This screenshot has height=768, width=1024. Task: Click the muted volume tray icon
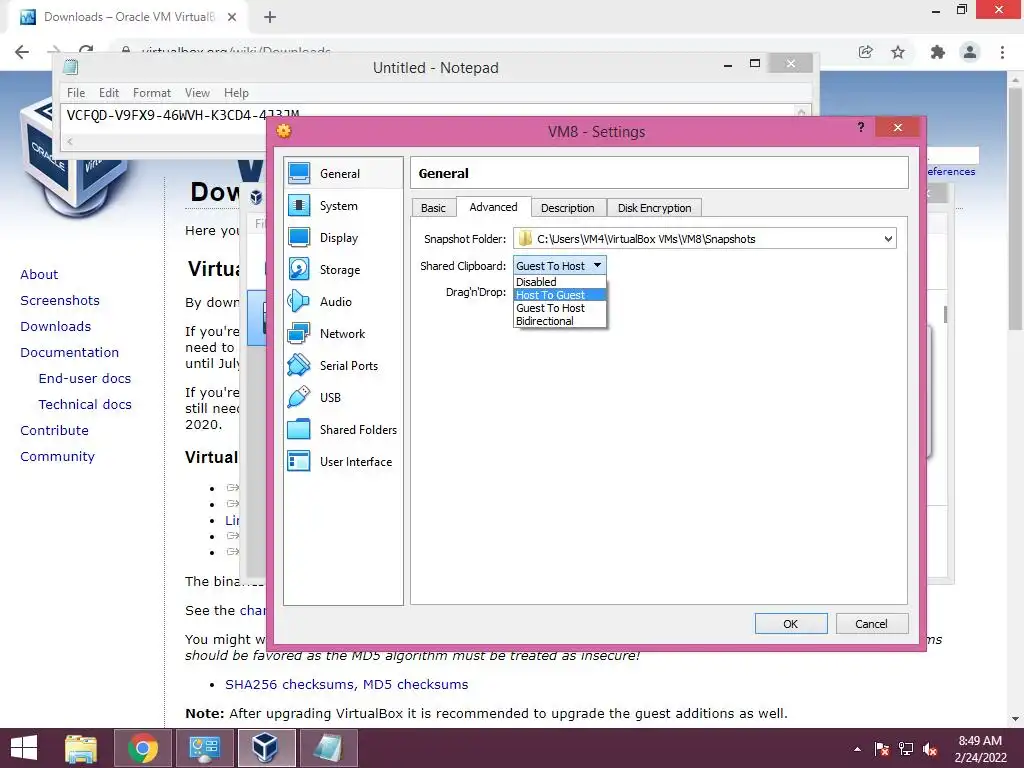tap(930, 750)
